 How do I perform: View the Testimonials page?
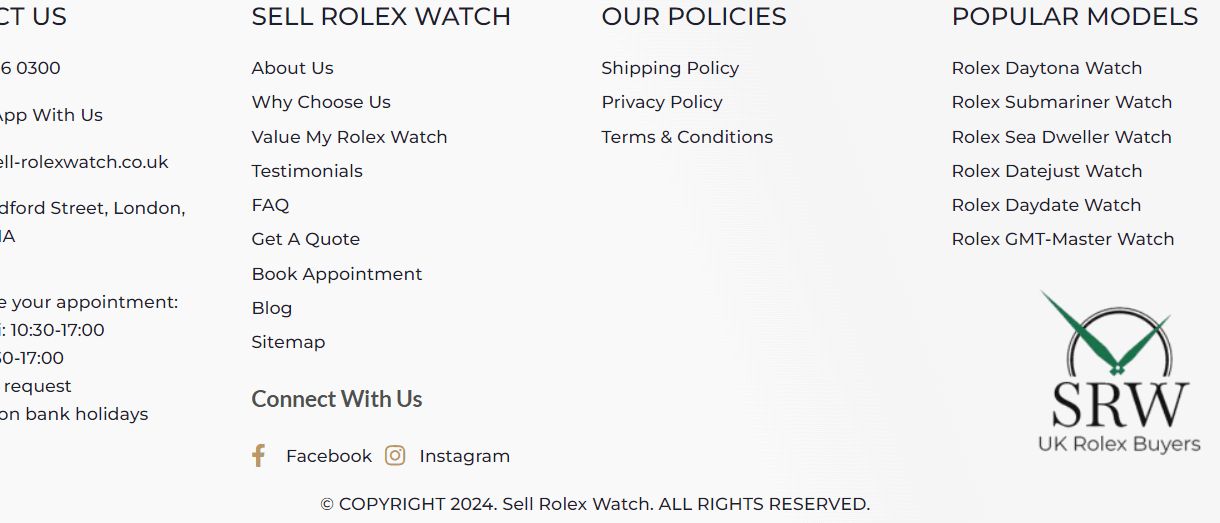click(x=307, y=171)
